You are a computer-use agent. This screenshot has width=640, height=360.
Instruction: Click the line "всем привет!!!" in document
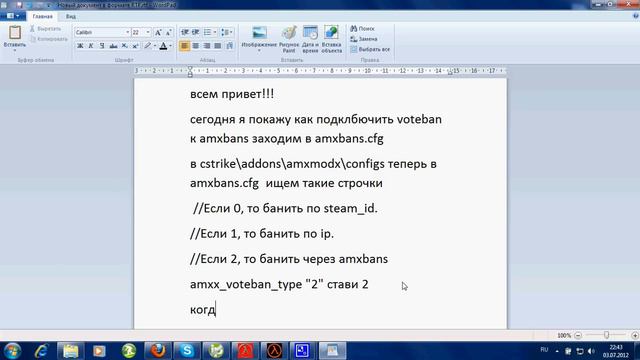[232, 94]
